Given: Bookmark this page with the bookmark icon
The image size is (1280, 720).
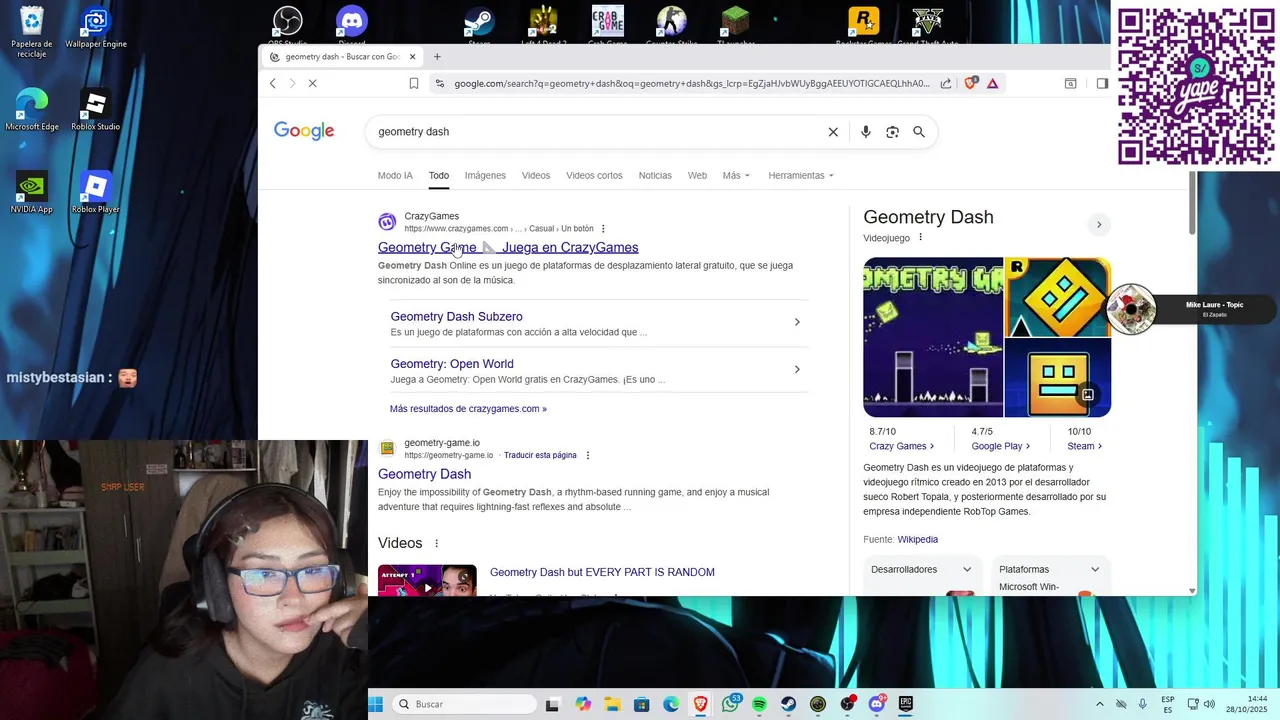Looking at the screenshot, I should point(413,84).
